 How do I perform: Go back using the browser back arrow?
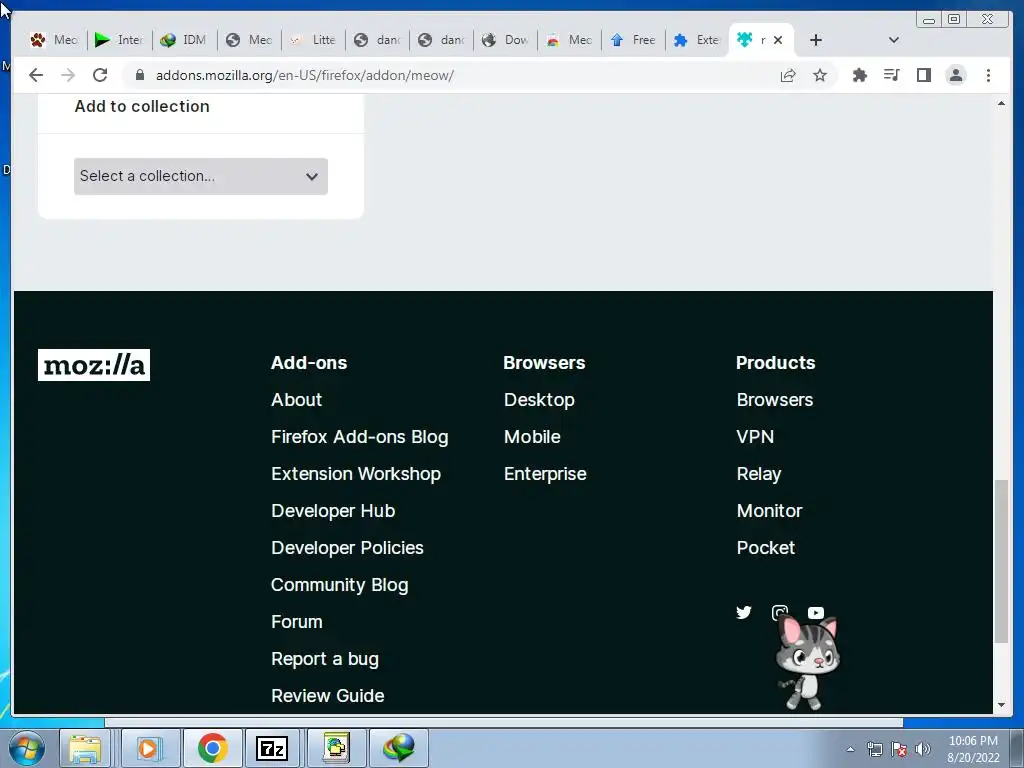[x=36, y=75]
